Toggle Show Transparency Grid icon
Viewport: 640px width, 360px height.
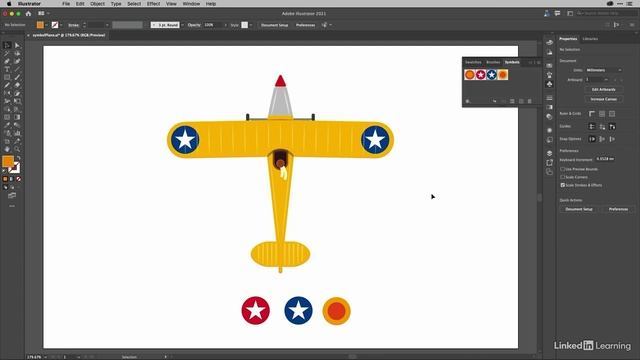coord(612,114)
